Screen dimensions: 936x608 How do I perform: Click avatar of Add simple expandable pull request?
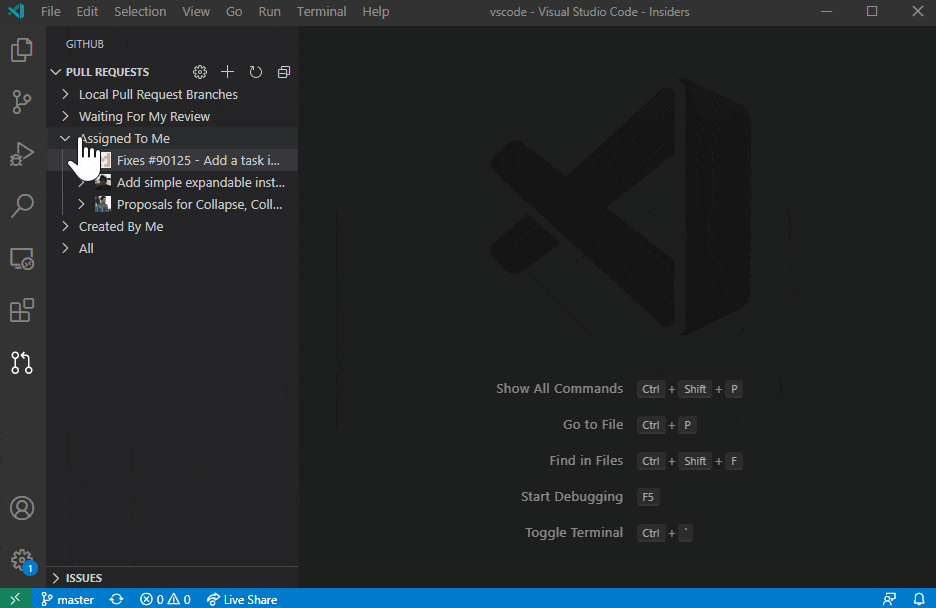pyautogui.click(x=103, y=182)
